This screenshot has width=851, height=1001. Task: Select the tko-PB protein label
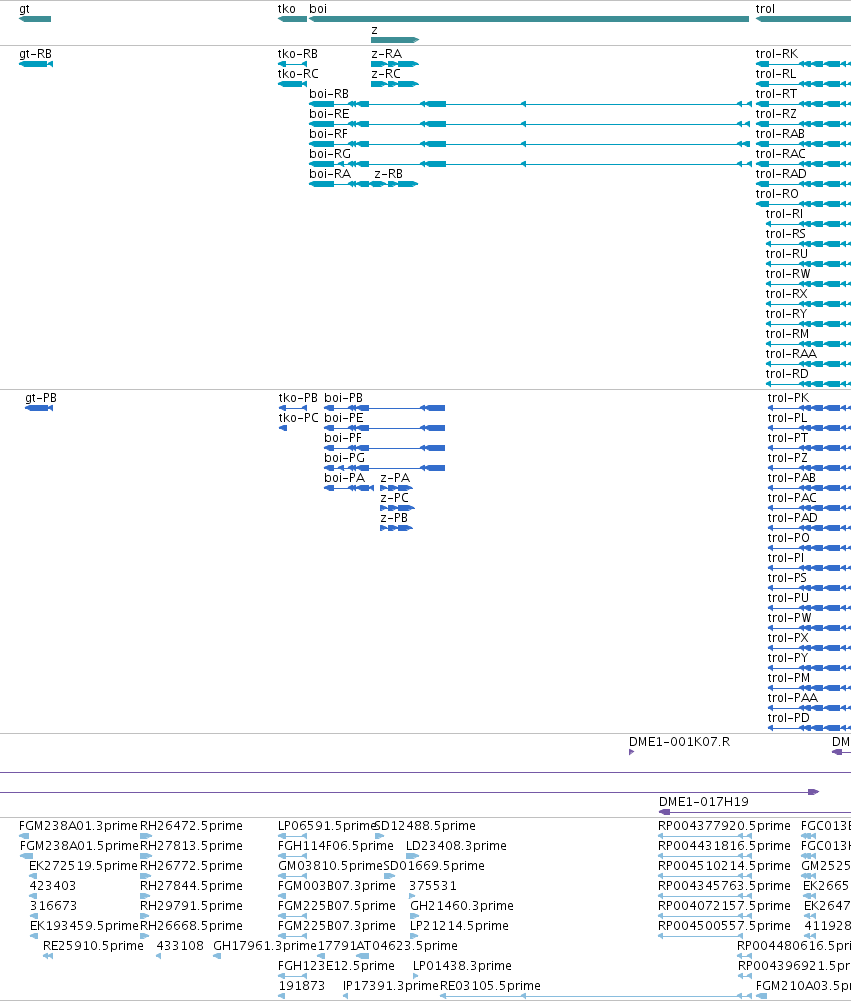click(x=298, y=398)
